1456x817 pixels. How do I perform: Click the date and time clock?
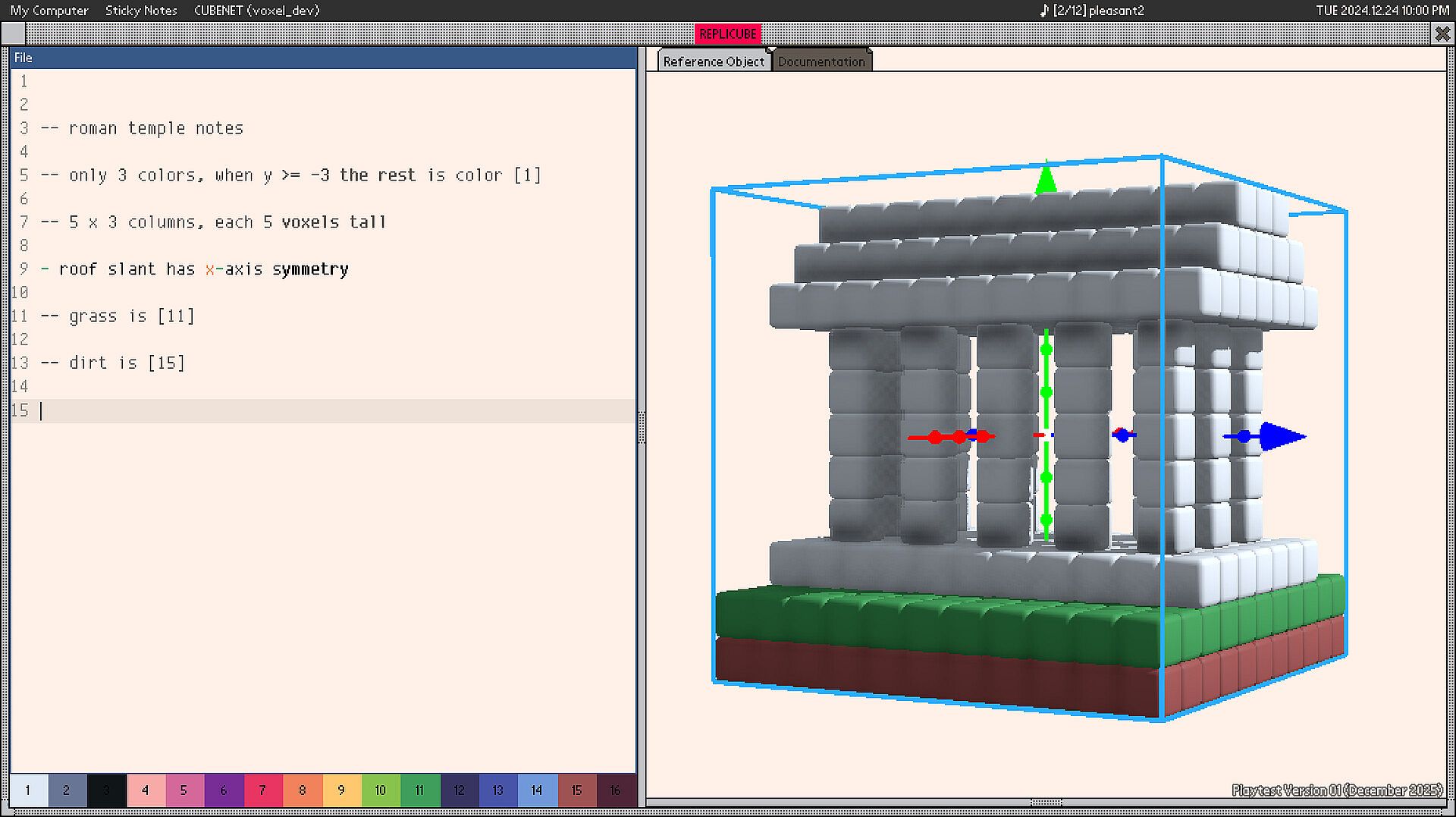click(1382, 11)
